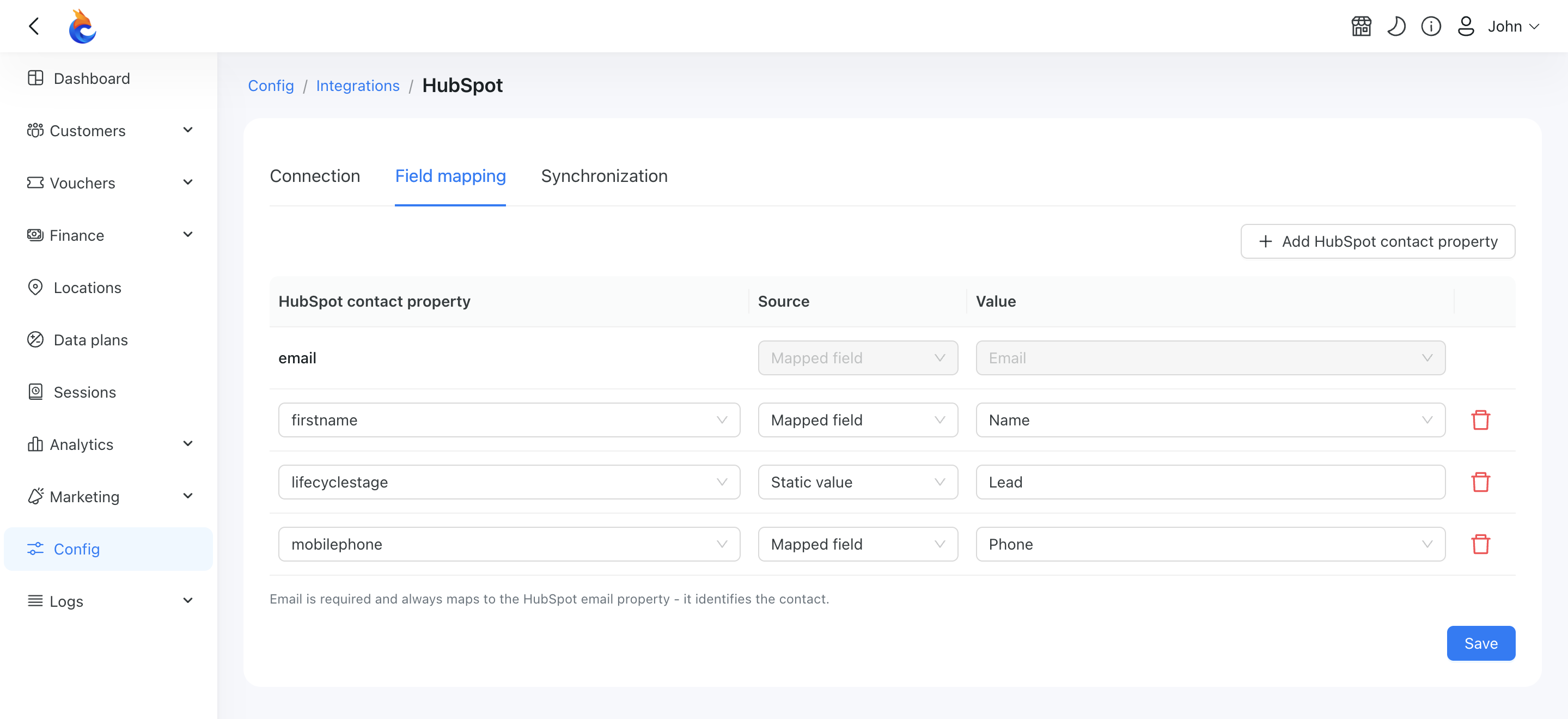Go to Locations page
This screenshot has width=1568, height=719.
pos(108,288)
